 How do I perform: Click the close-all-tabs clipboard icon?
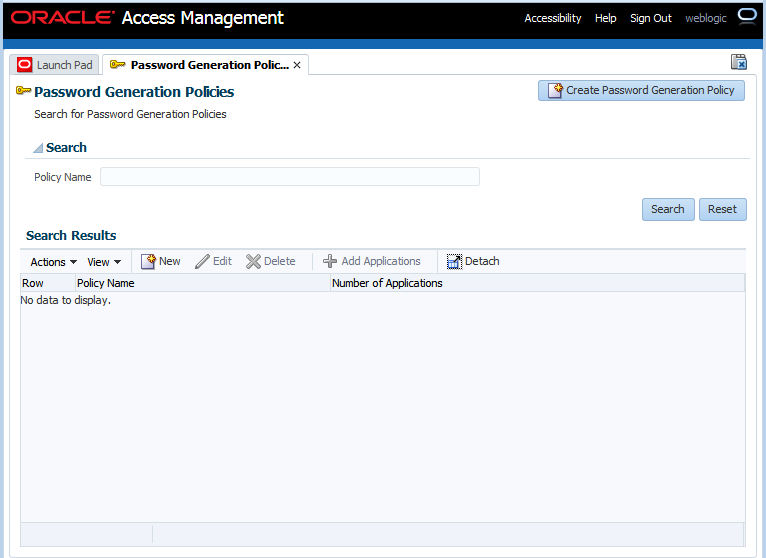(x=739, y=62)
